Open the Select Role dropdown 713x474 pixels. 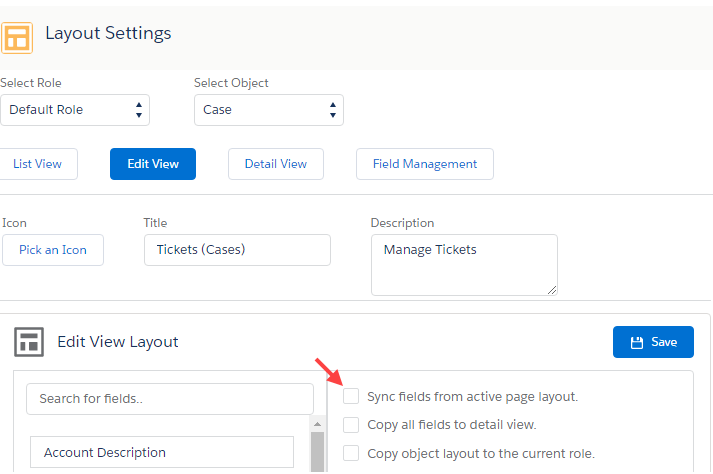75,110
